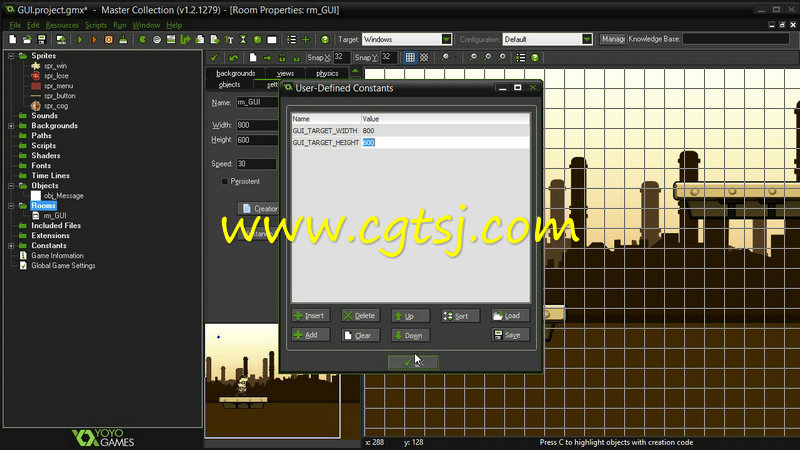Run the game with green play

[x=80, y=39]
